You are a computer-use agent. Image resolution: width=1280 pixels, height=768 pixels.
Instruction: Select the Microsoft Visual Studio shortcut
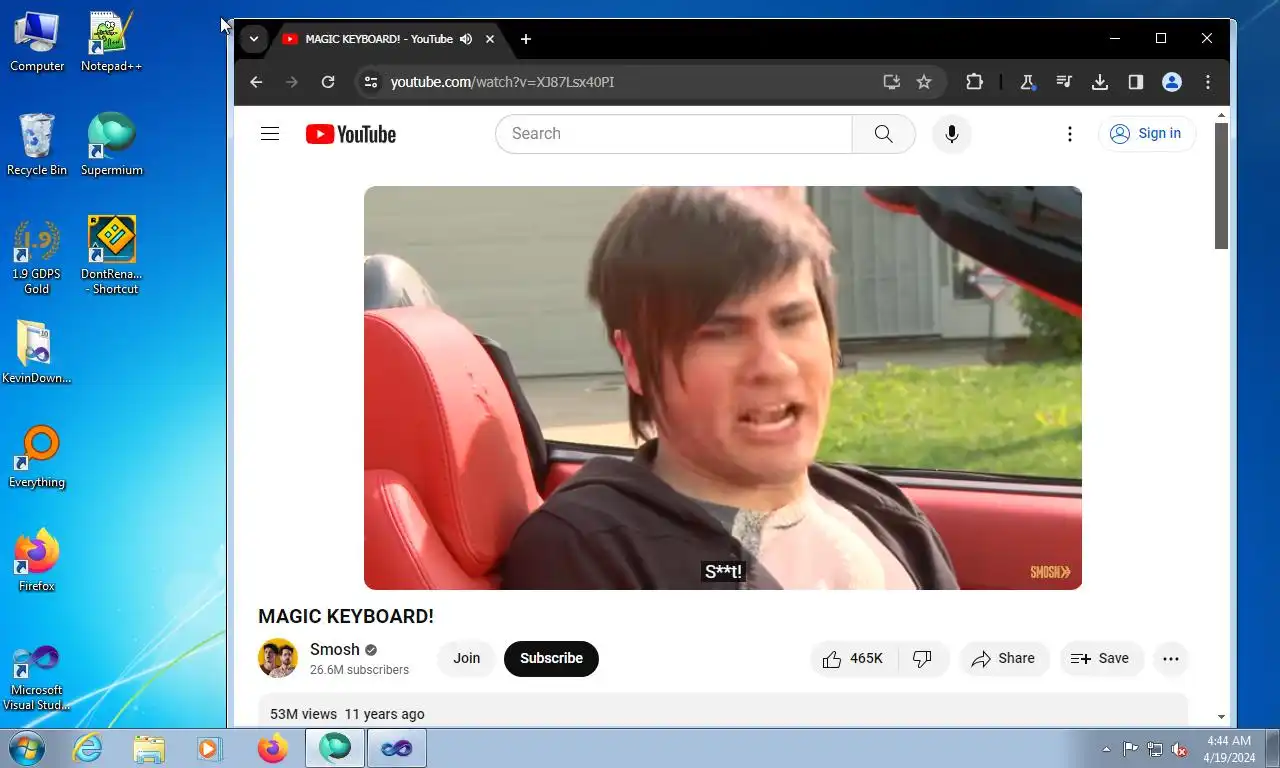(x=37, y=677)
